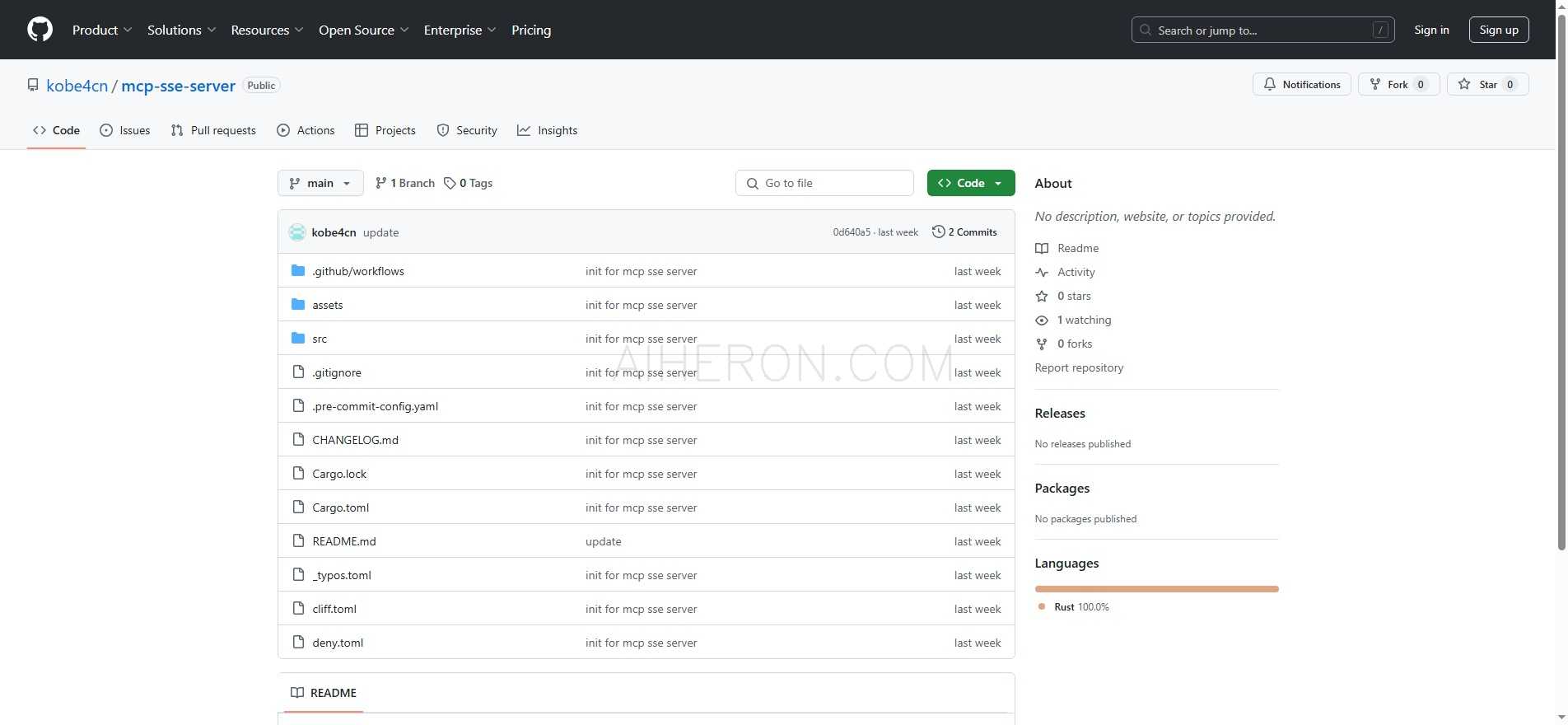
Task: Click search magnifier in header search box
Action: tap(1145, 30)
